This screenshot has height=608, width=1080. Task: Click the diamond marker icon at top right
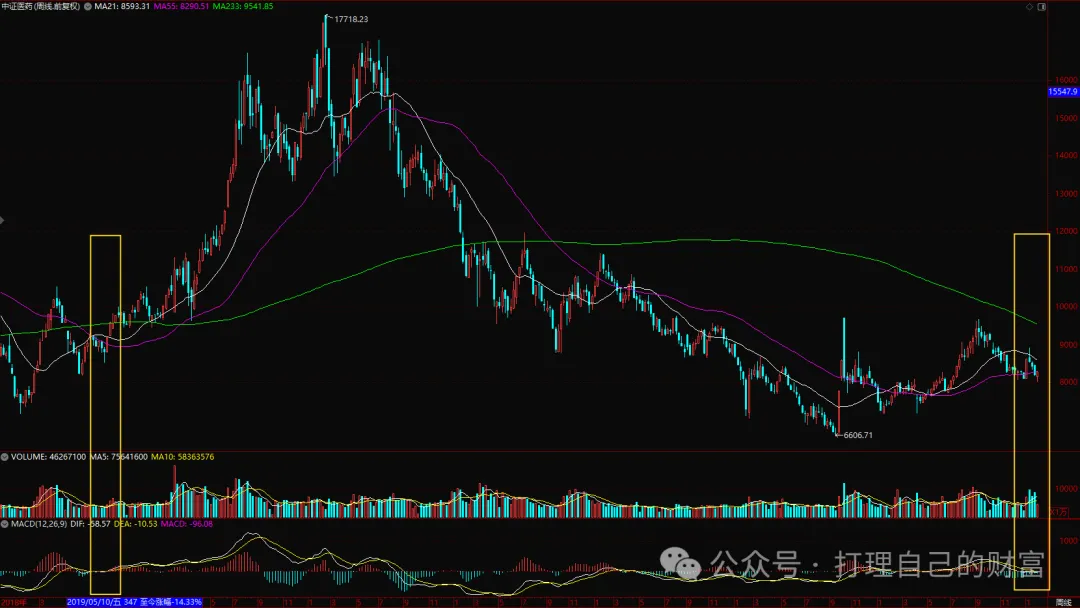[x=1029, y=6]
